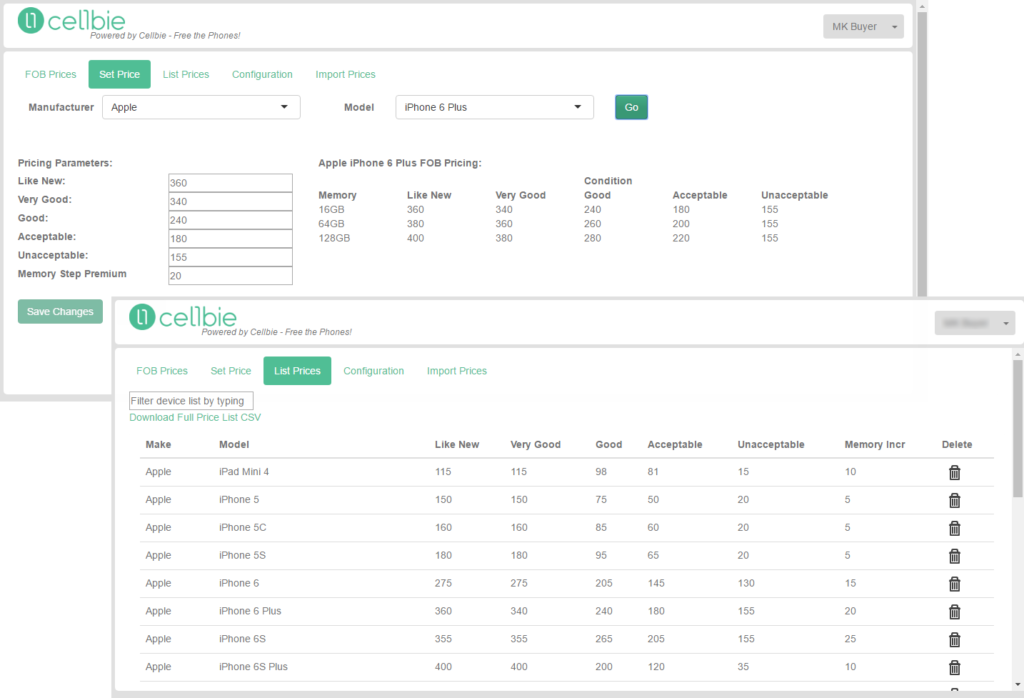1024x698 pixels.
Task: Open the blurred user menu in the front window
Action: (974, 323)
